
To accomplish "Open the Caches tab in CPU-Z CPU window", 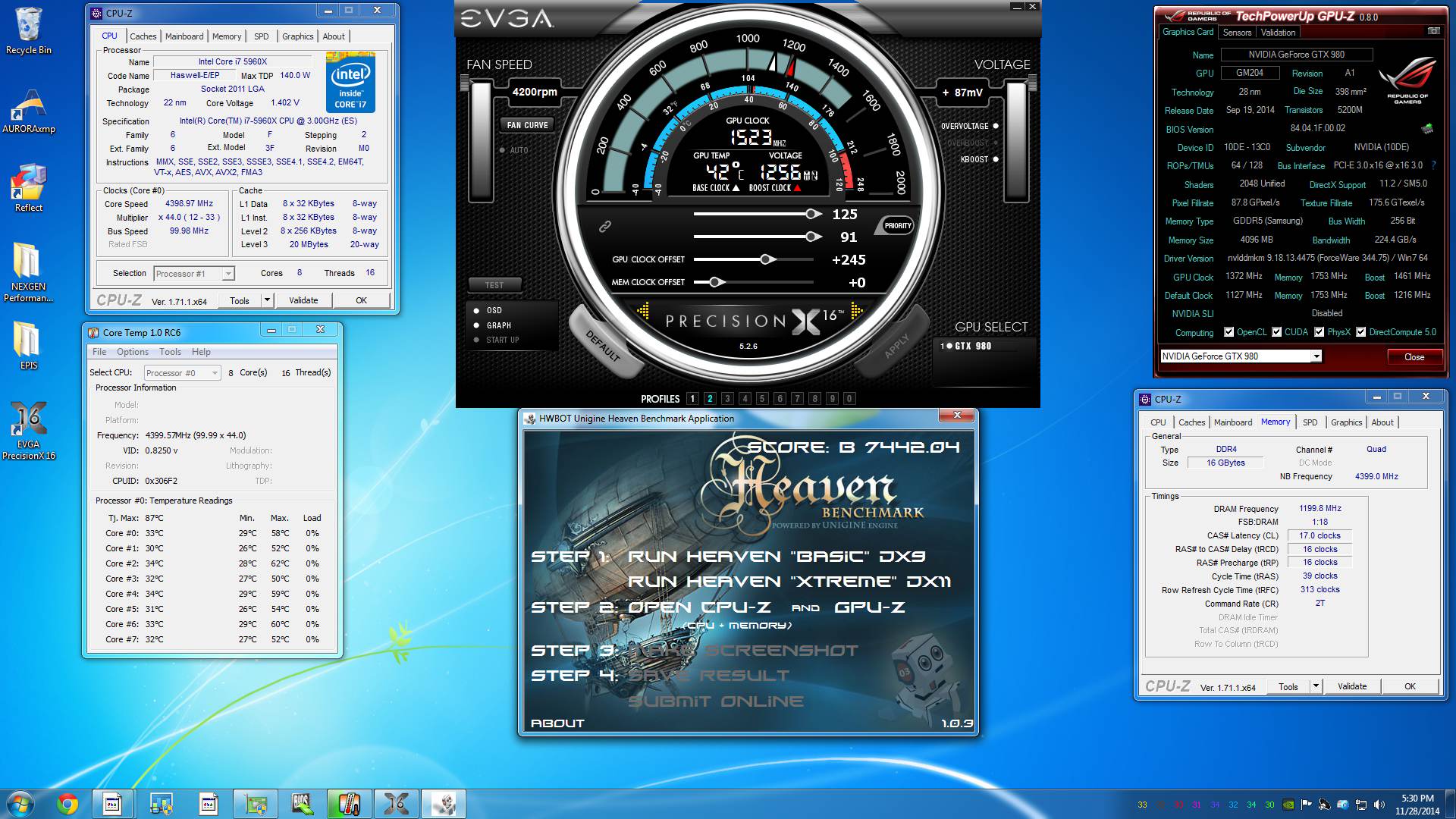I will [143, 36].
